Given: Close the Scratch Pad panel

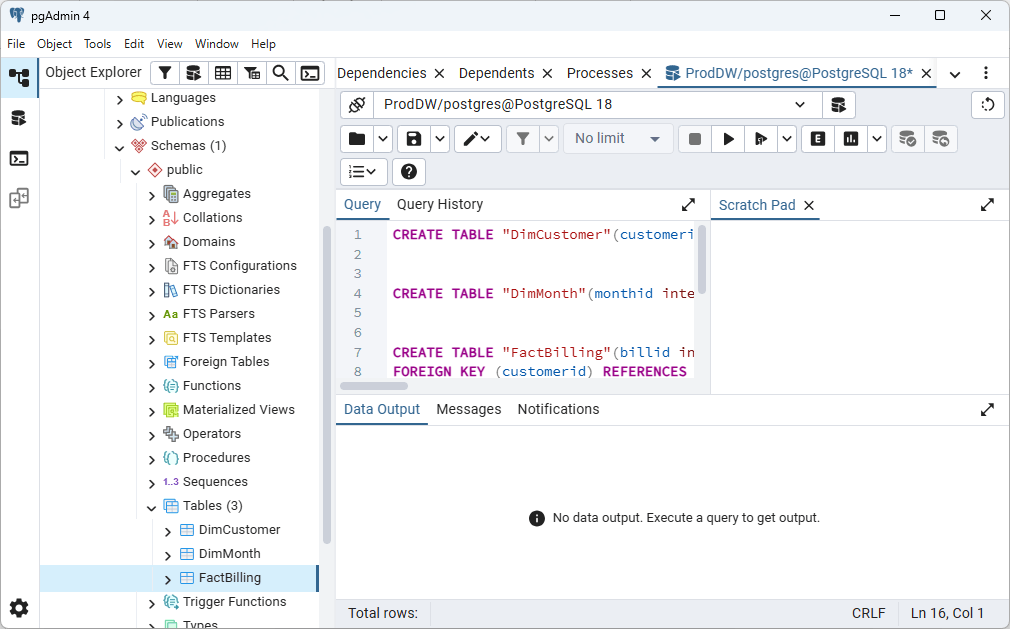Looking at the screenshot, I should [x=809, y=205].
